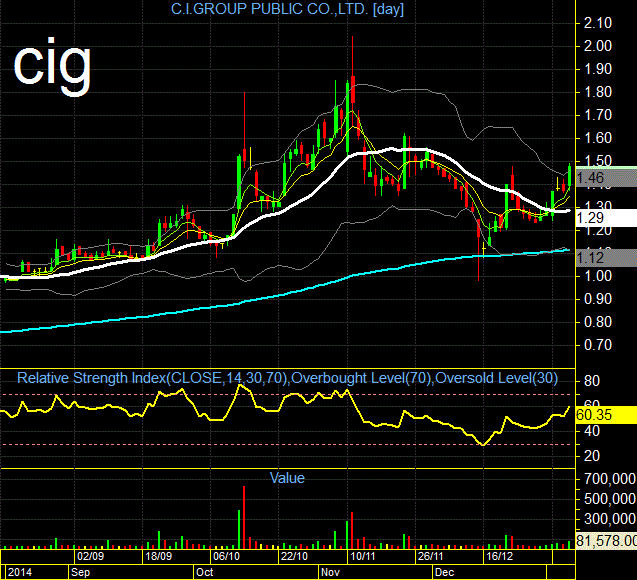Click the 0.90 price axis label
This screenshot has height=580, width=637.
click(x=598, y=299)
